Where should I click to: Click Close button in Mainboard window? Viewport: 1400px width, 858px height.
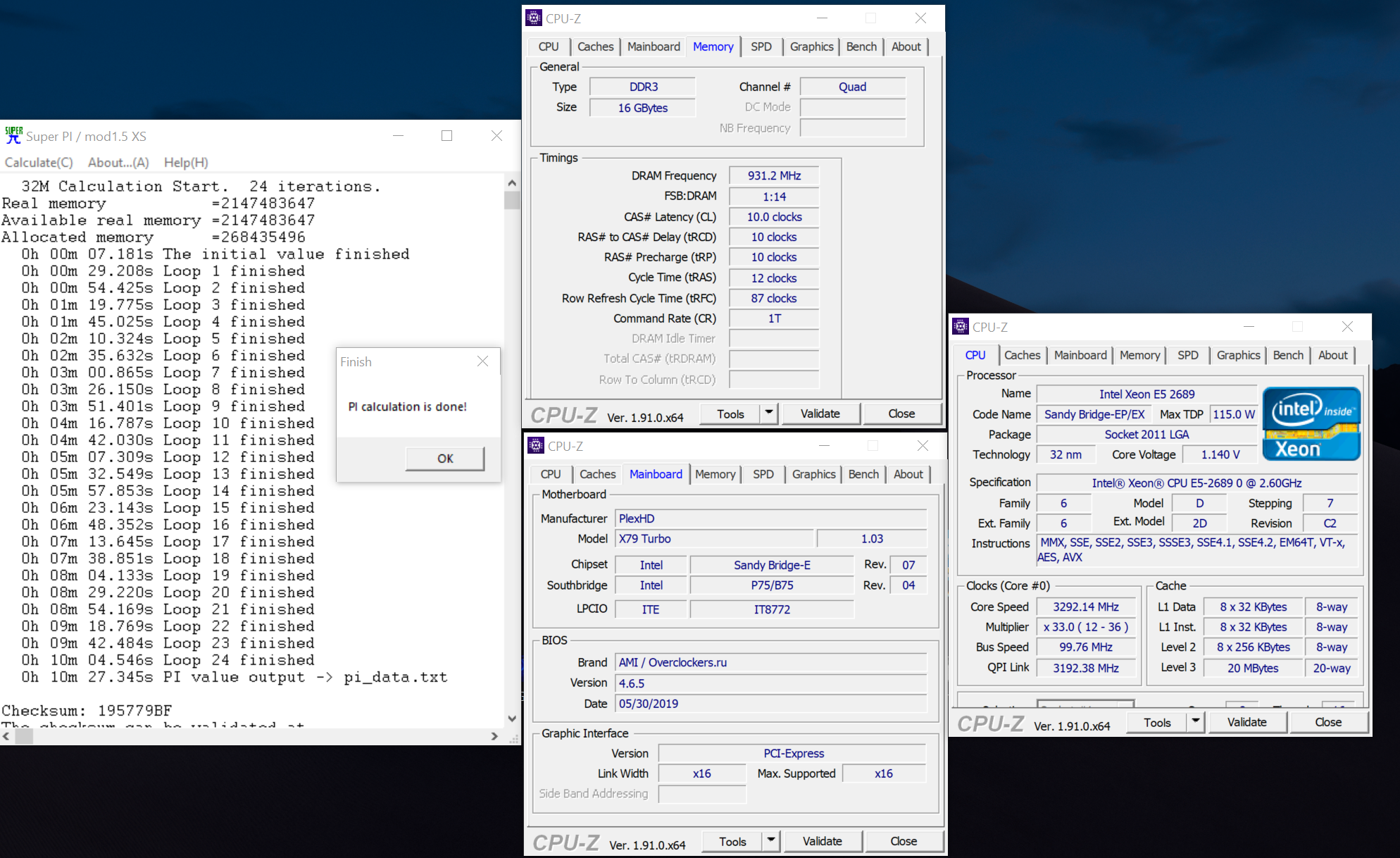(904, 841)
